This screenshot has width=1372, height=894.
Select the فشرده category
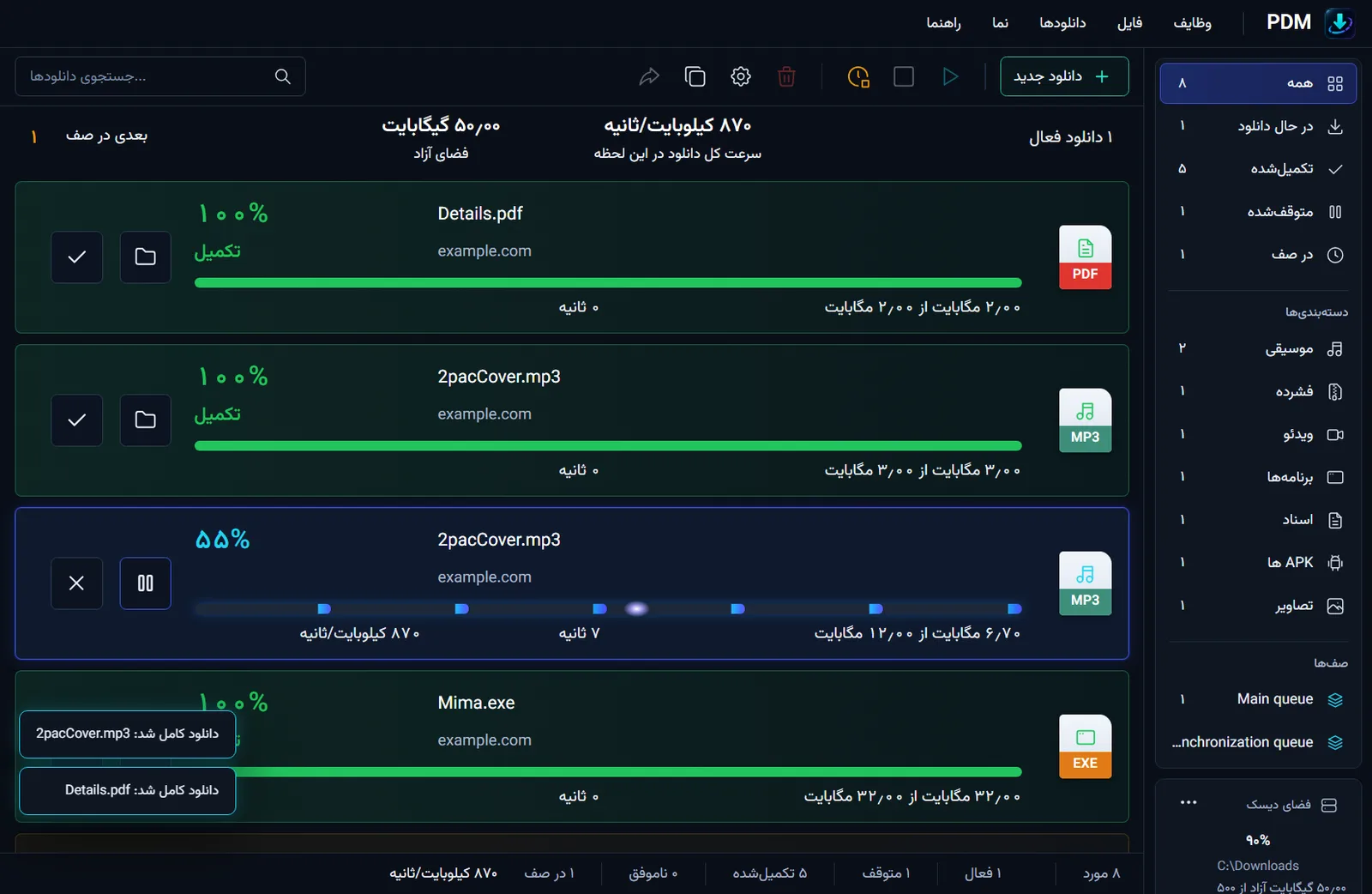coord(1258,391)
